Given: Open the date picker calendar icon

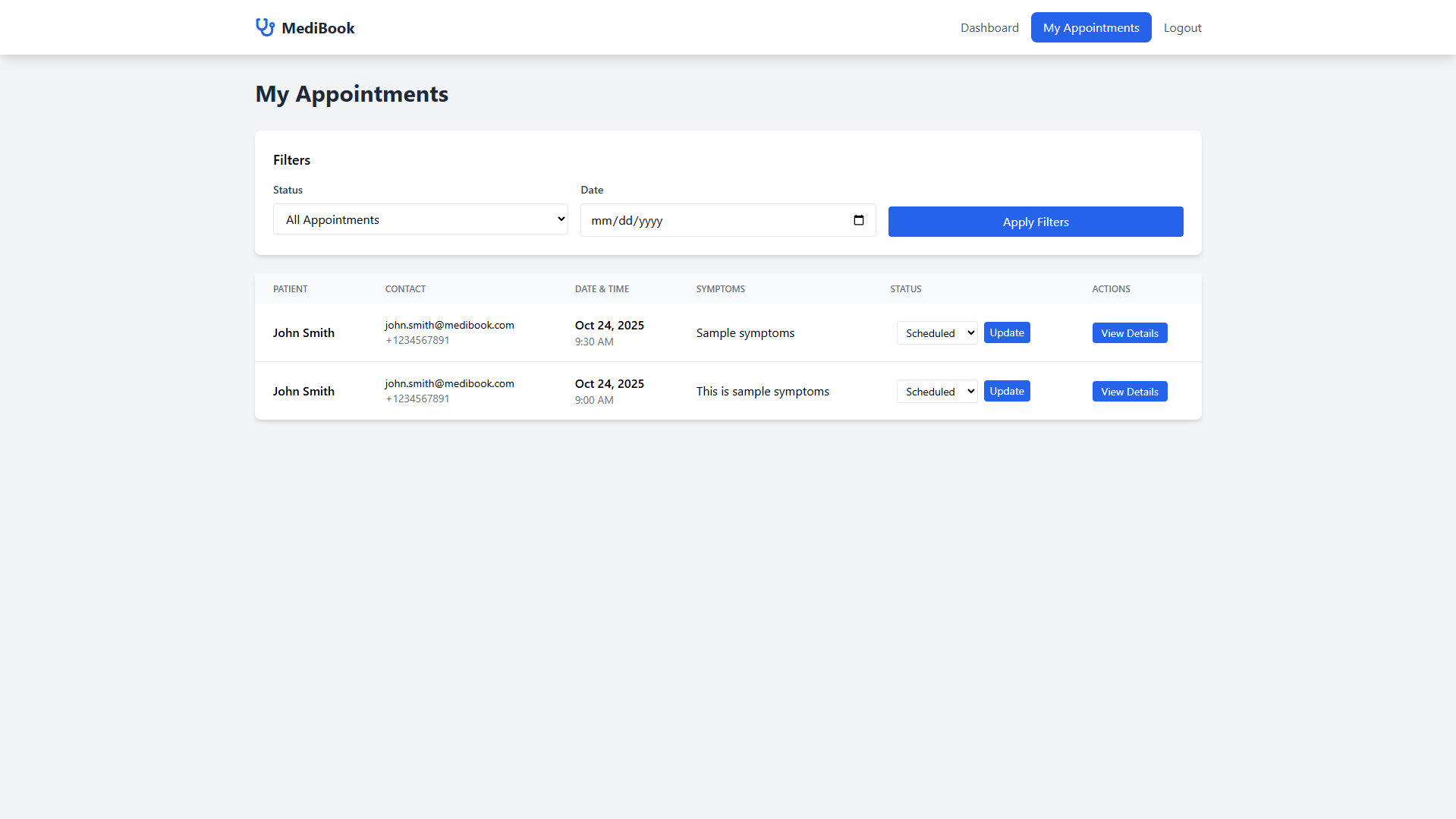Looking at the screenshot, I should pyautogui.click(x=858, y=220).
